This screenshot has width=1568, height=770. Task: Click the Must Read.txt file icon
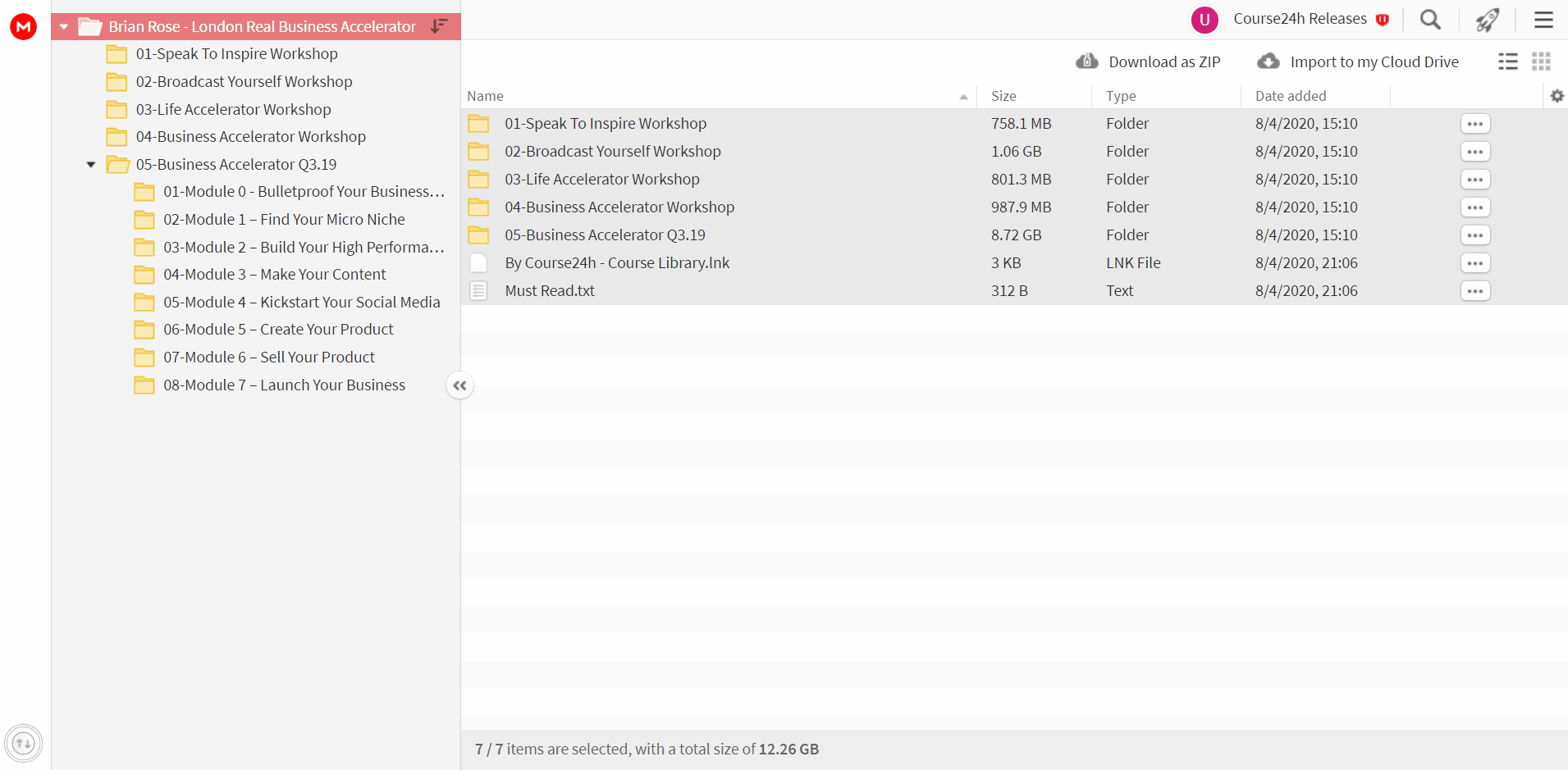pos(478,290)
